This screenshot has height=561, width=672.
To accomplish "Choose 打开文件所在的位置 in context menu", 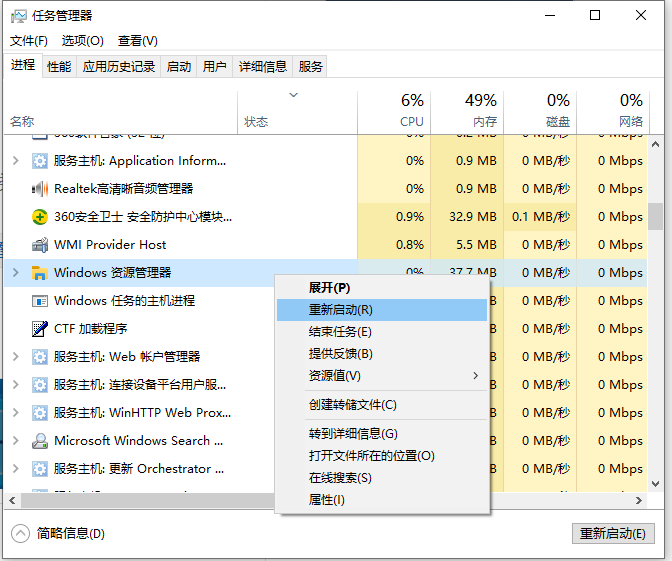I will (371, 456).
